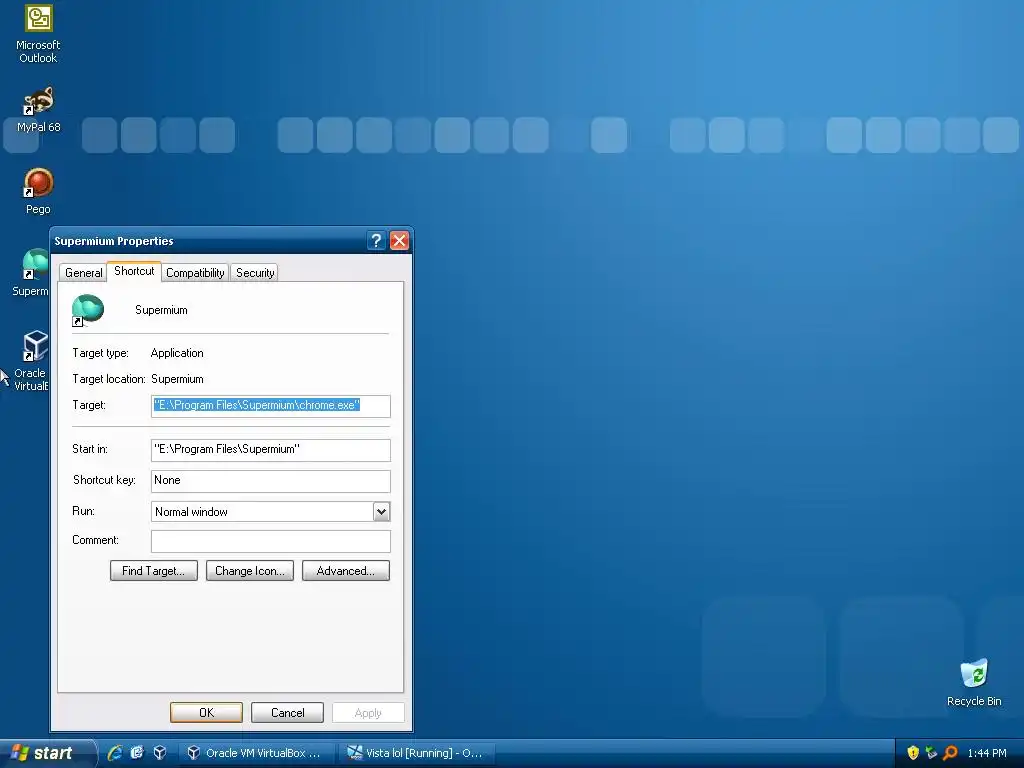
Task: Launch Internet Explorer from Quick Launch
Action: pos(114,753)
